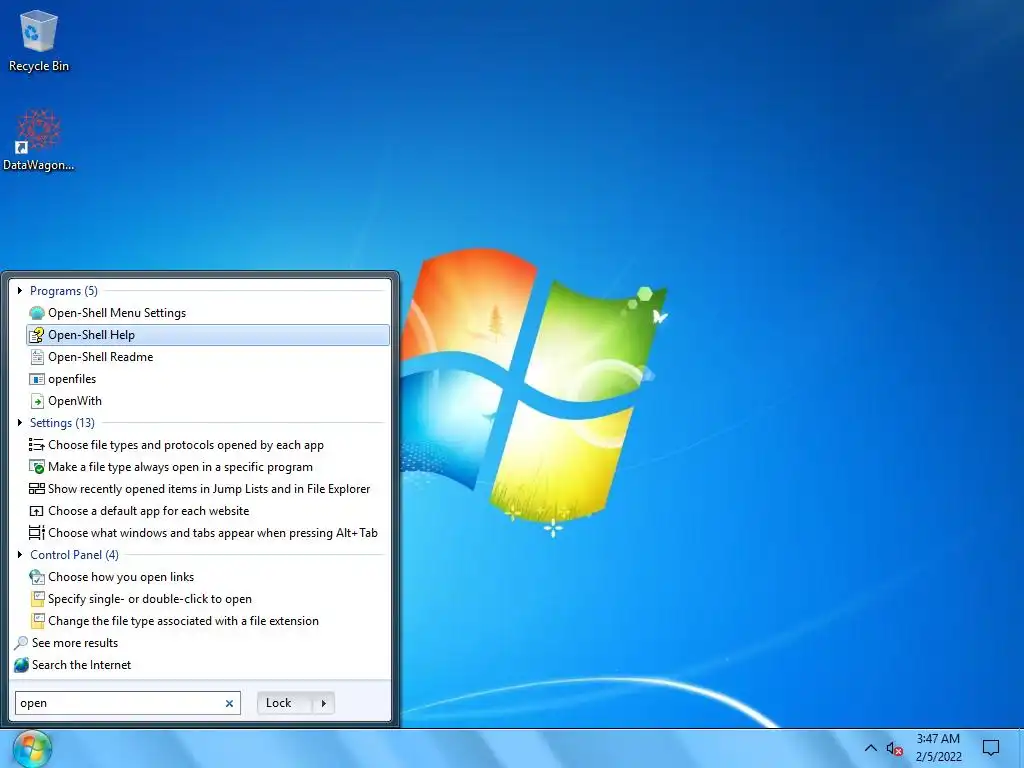Click See more results
1024x768 pixels.
75,643
